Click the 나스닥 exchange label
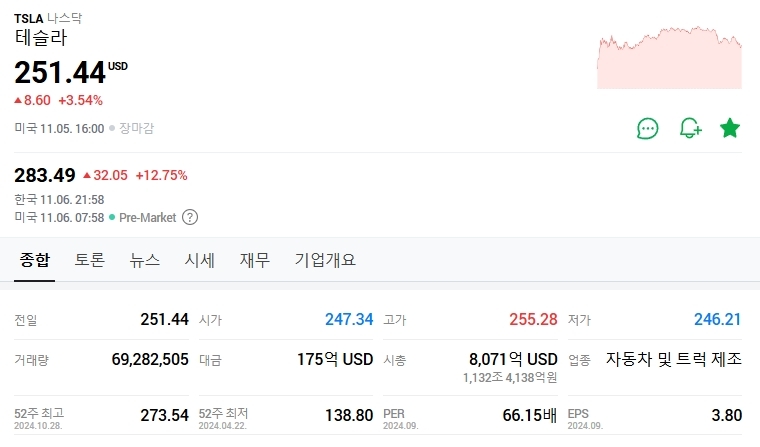 [64, 18]
